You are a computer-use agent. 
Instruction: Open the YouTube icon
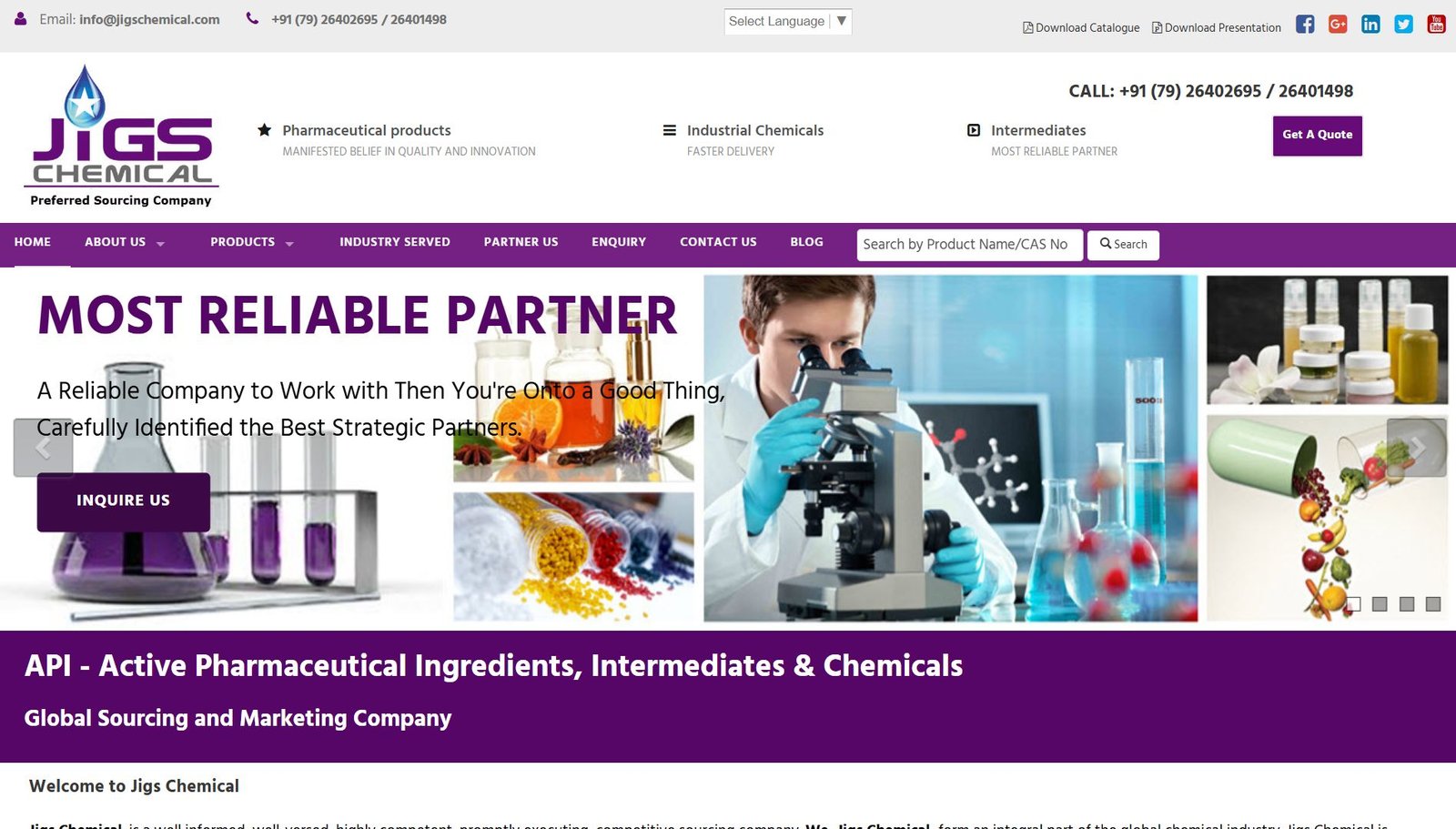click(x=1437, y=25)
